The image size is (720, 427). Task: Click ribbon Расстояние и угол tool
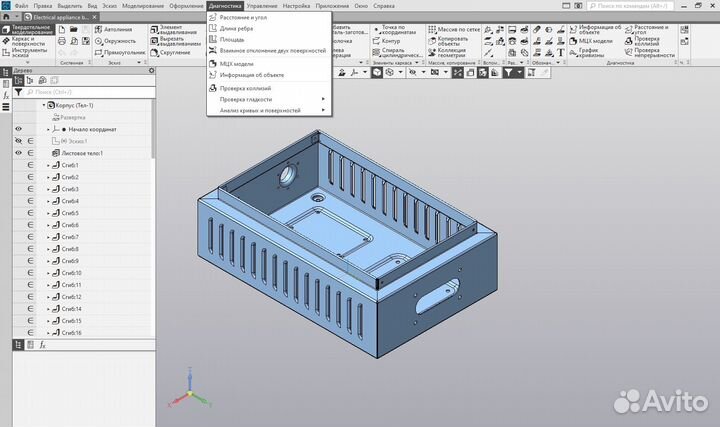647,30
